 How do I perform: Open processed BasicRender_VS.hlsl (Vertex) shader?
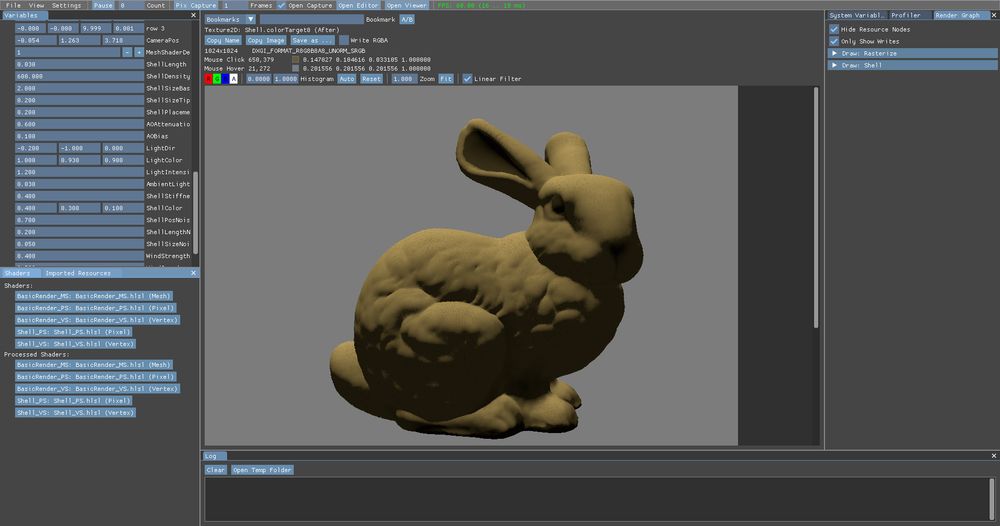(97, 388)
